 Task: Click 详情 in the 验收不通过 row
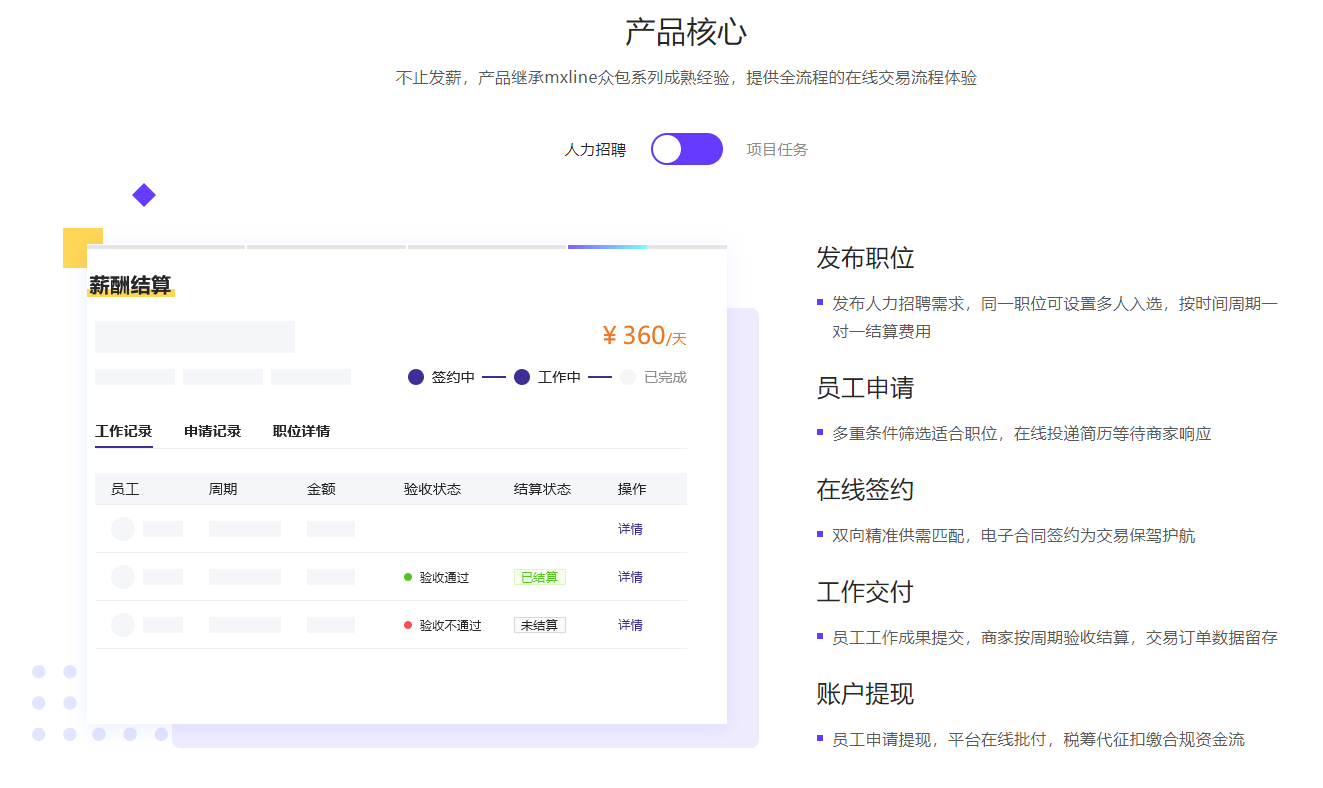point(630,625)
